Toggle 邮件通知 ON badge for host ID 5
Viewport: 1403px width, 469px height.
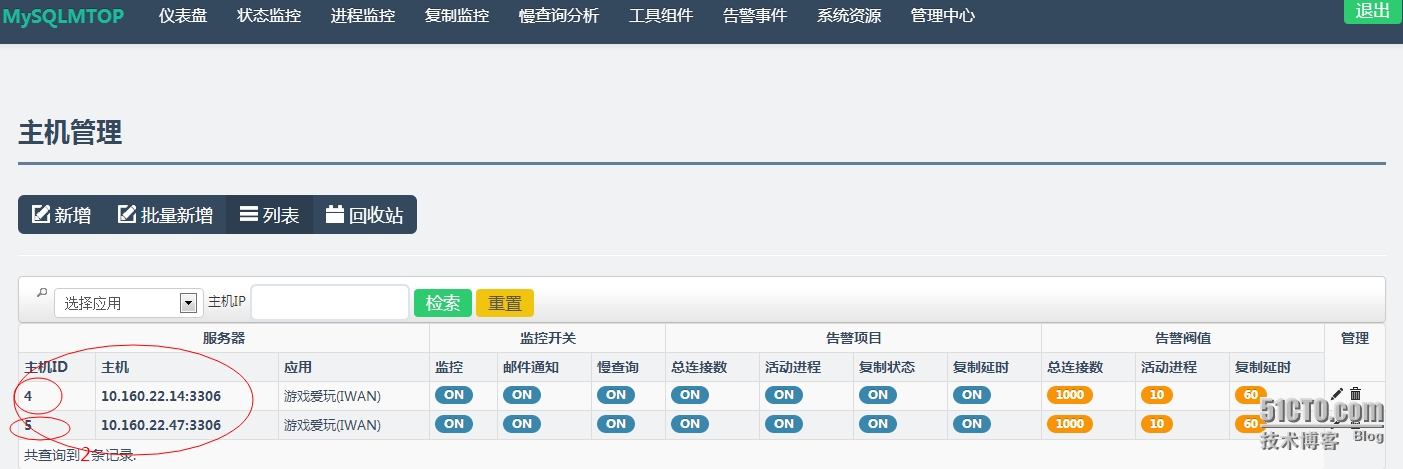pos(521,424)
